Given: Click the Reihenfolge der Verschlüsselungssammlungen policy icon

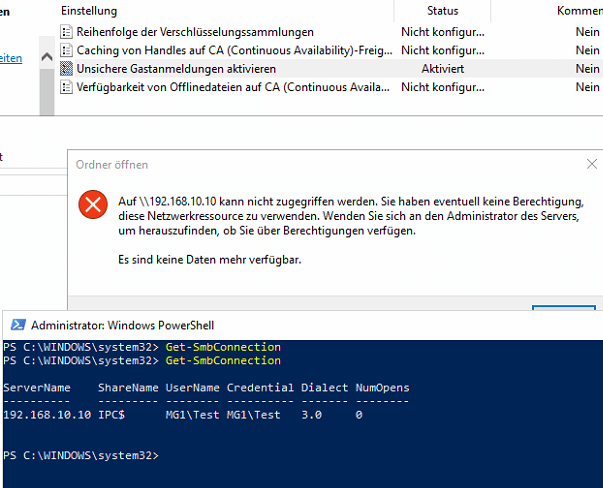Looking at the screenshot, I should coord(67,32).
